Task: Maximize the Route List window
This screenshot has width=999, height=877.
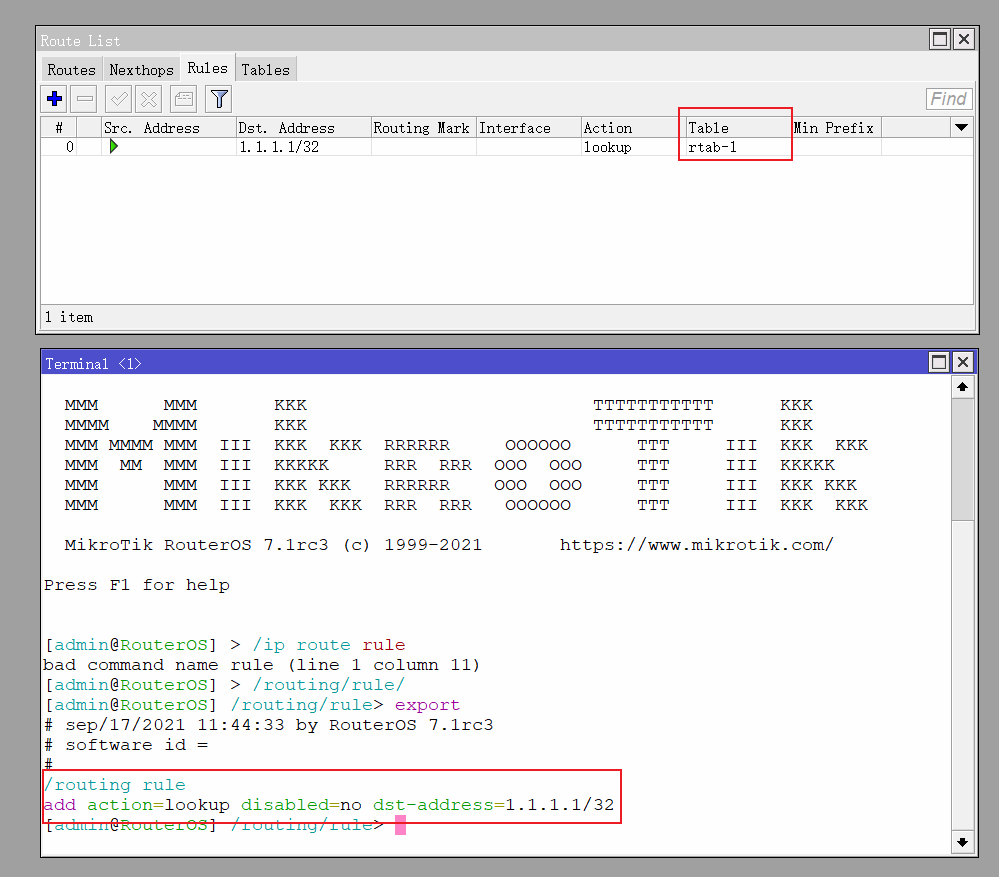Action: 940,39
